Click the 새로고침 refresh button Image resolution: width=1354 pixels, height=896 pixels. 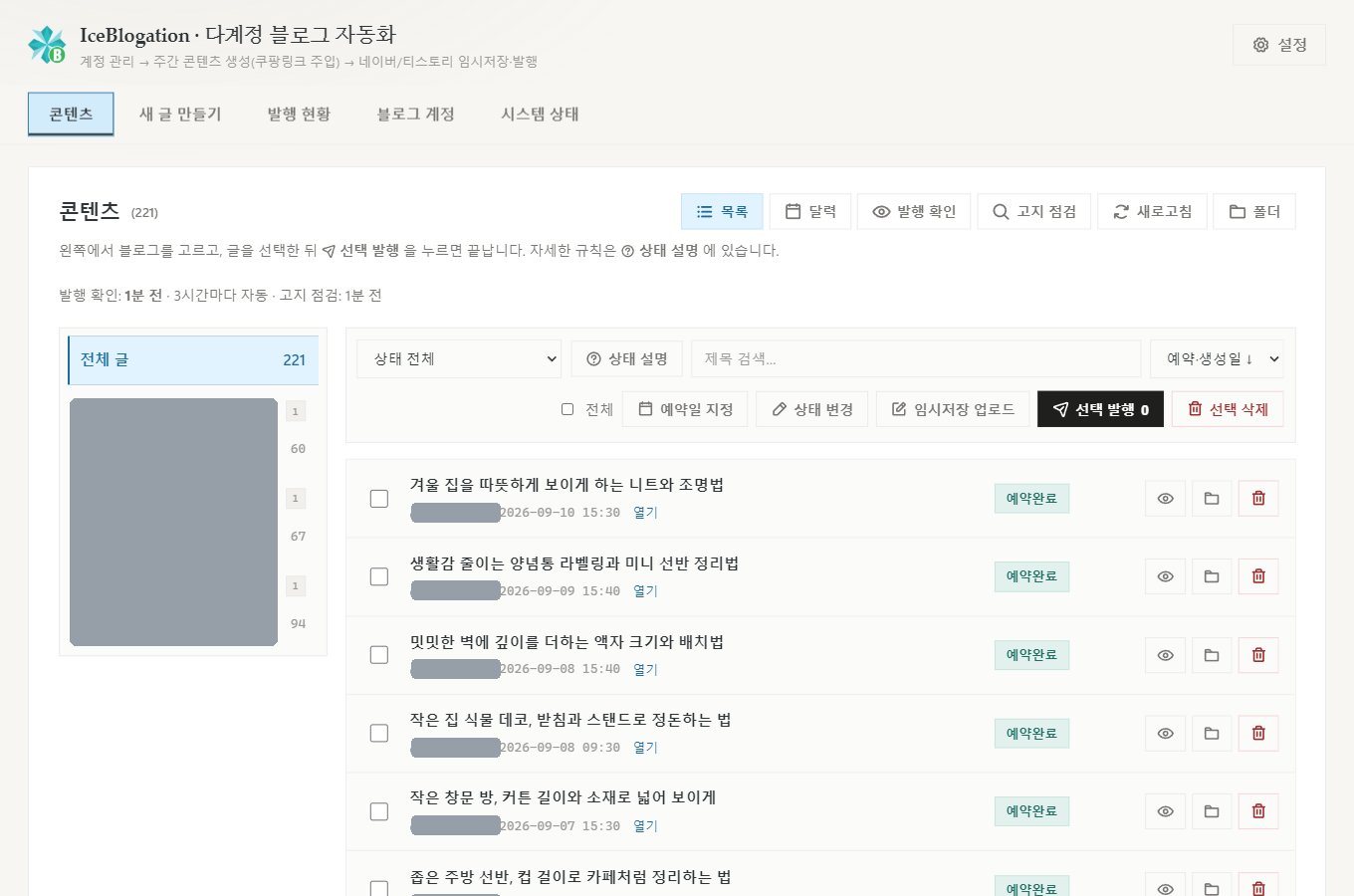click(1152, 211)
